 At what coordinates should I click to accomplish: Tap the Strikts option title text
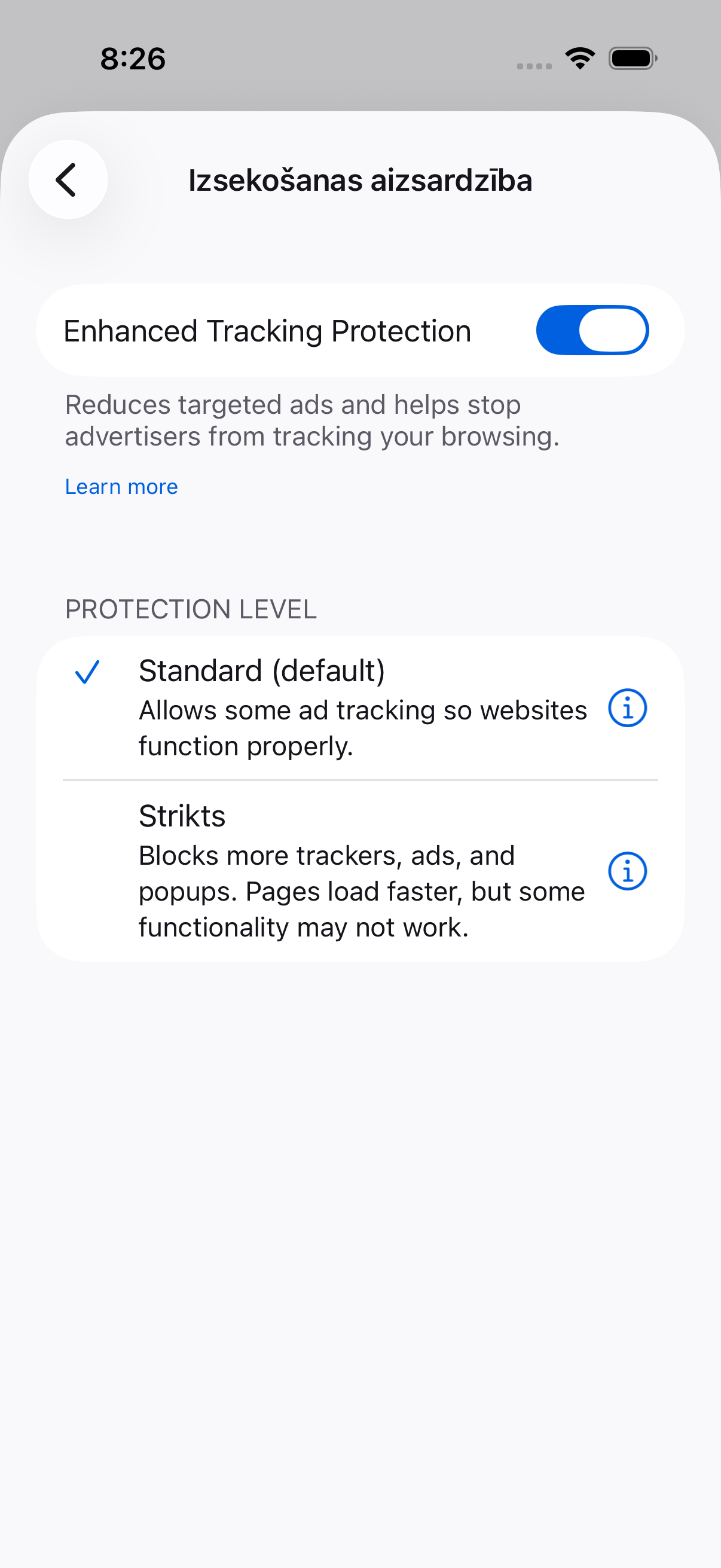pos(182,816)
